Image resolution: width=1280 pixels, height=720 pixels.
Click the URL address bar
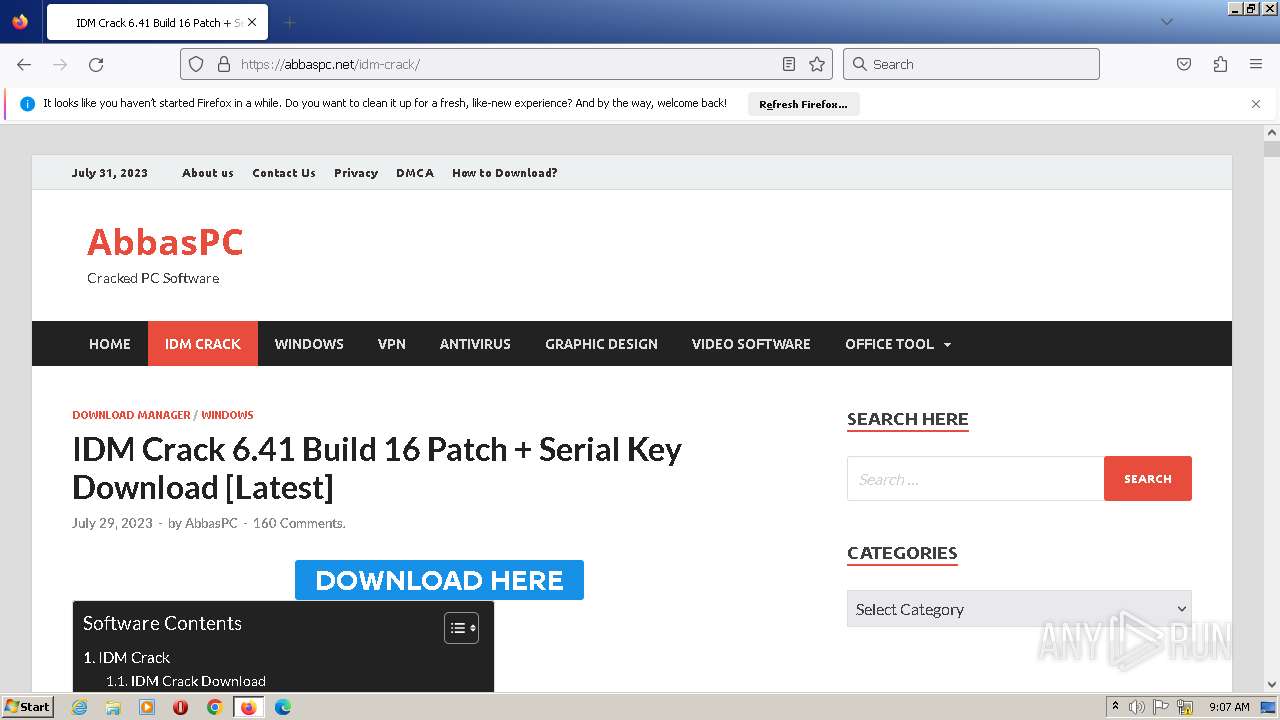point(505,64)
